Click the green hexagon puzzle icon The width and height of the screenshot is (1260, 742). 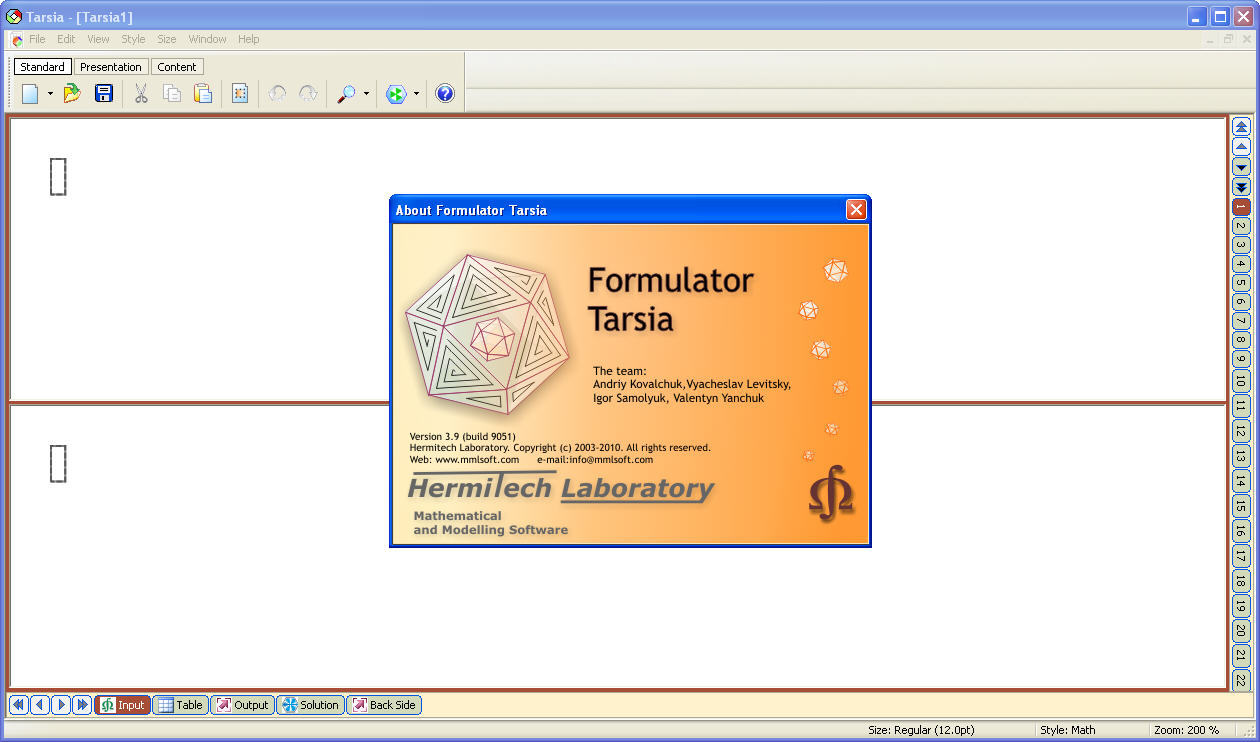tap(396, 94)
